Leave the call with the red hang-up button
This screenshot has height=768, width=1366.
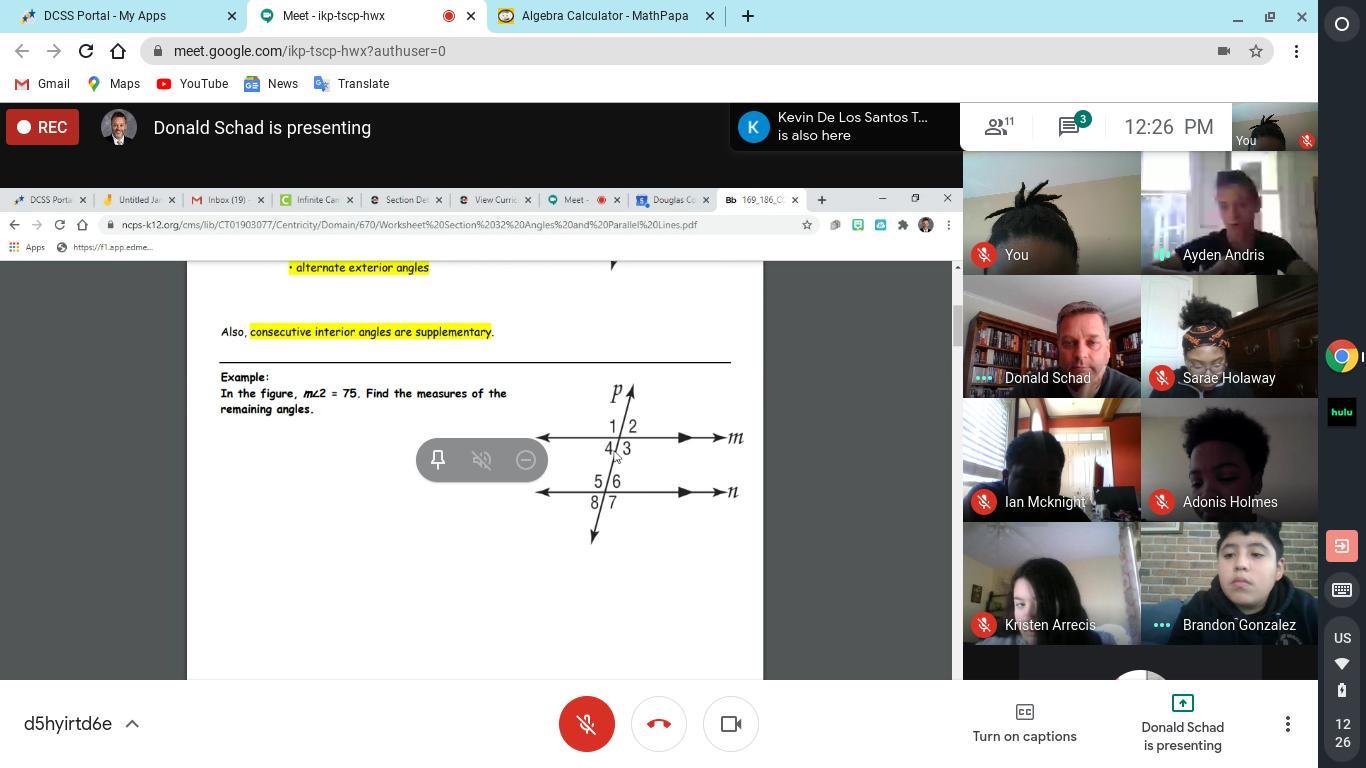coord(659,724)
